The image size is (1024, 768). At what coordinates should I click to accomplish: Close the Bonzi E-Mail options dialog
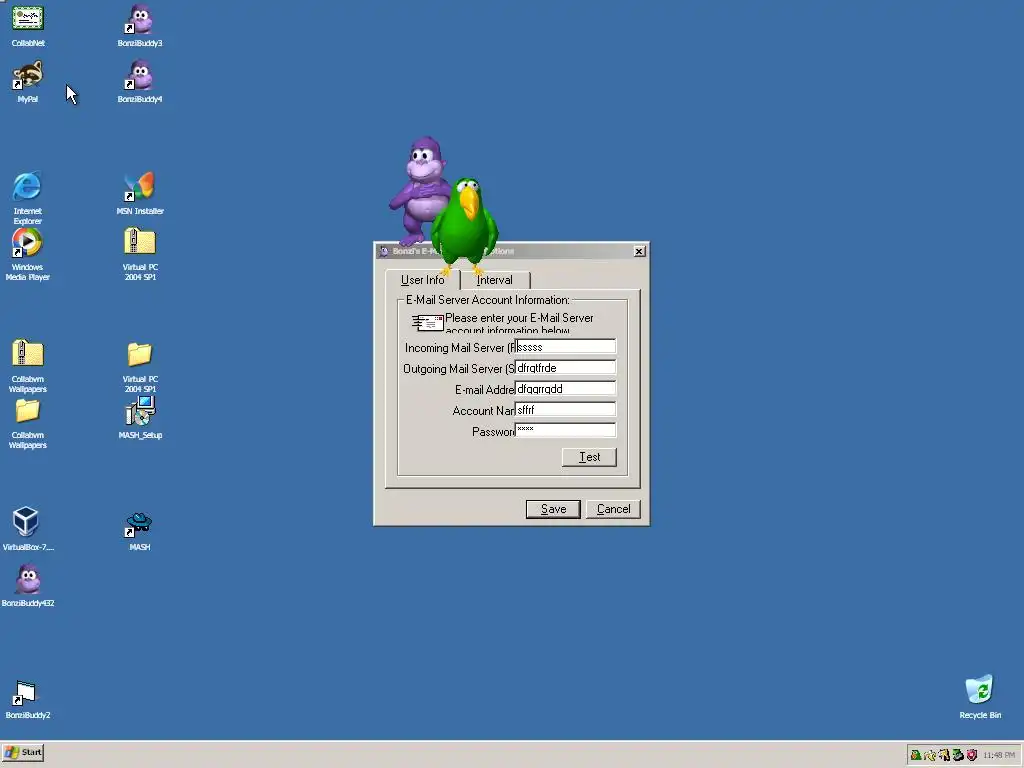(640, 251)
